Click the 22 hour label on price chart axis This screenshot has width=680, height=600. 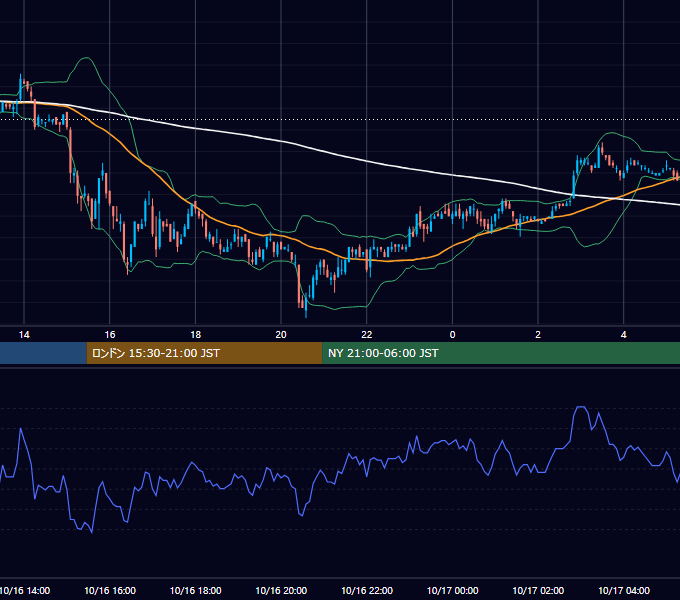[367, 335]
